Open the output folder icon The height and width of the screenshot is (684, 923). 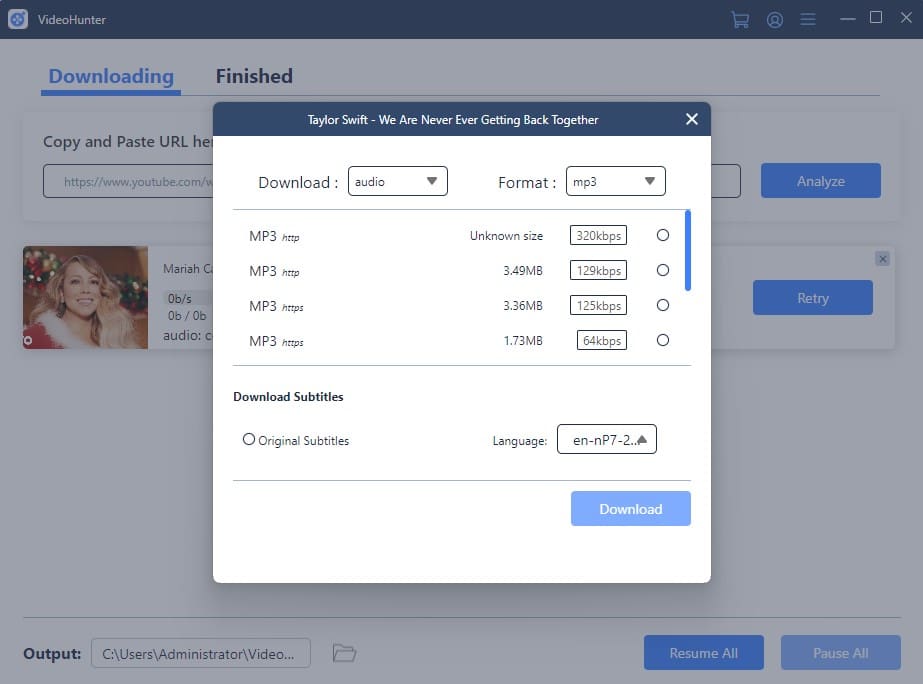[344, 653]
